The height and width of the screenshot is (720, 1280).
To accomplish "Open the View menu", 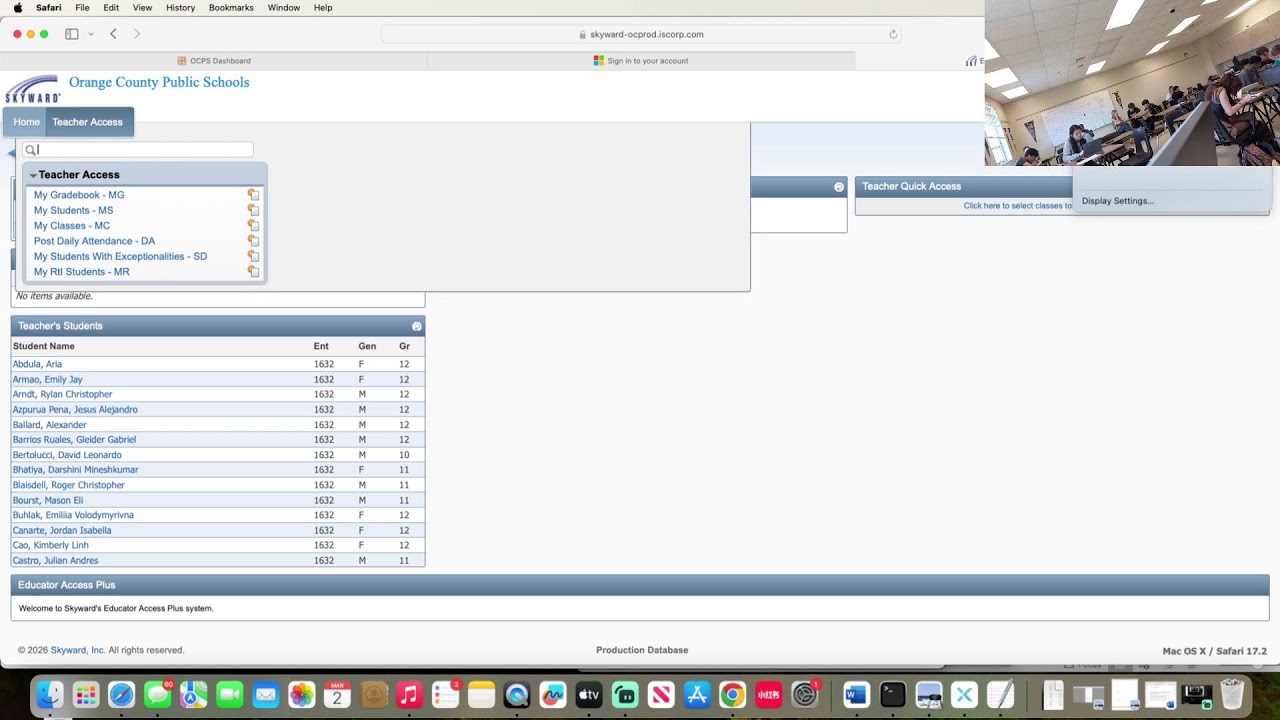I will coord(142,7).
